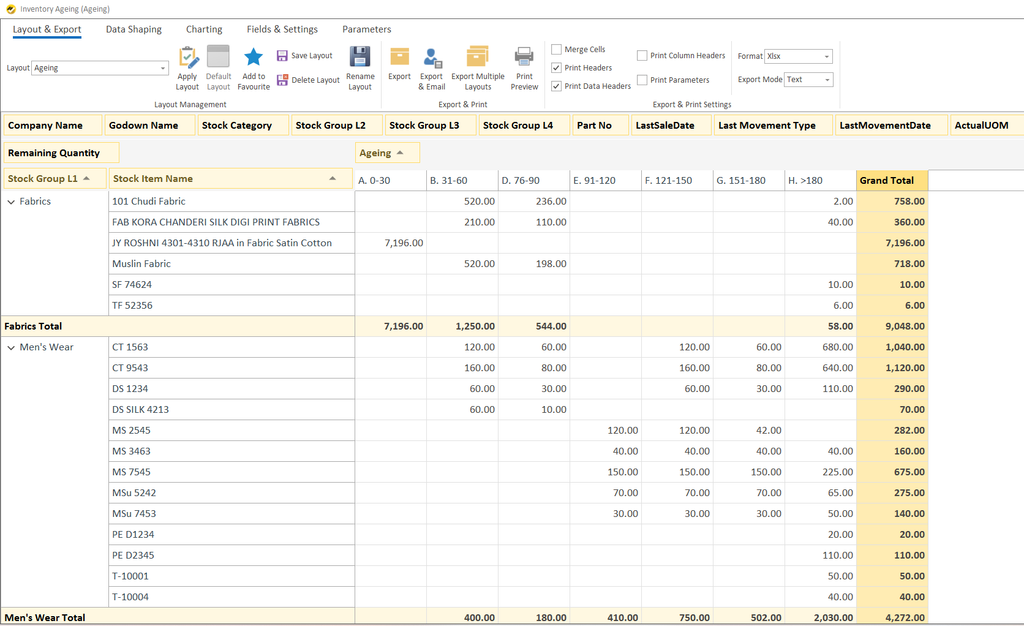Click the Export & Email icon
The height and width of the screenshot is (626, 1024).
[x=432, y=58]
